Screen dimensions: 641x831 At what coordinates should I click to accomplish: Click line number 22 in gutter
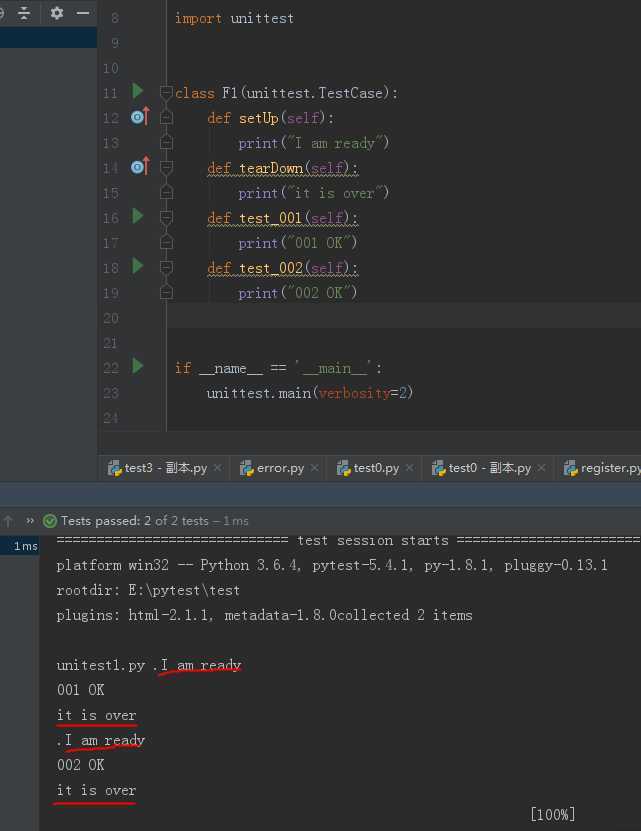click(x=110, y=368)
